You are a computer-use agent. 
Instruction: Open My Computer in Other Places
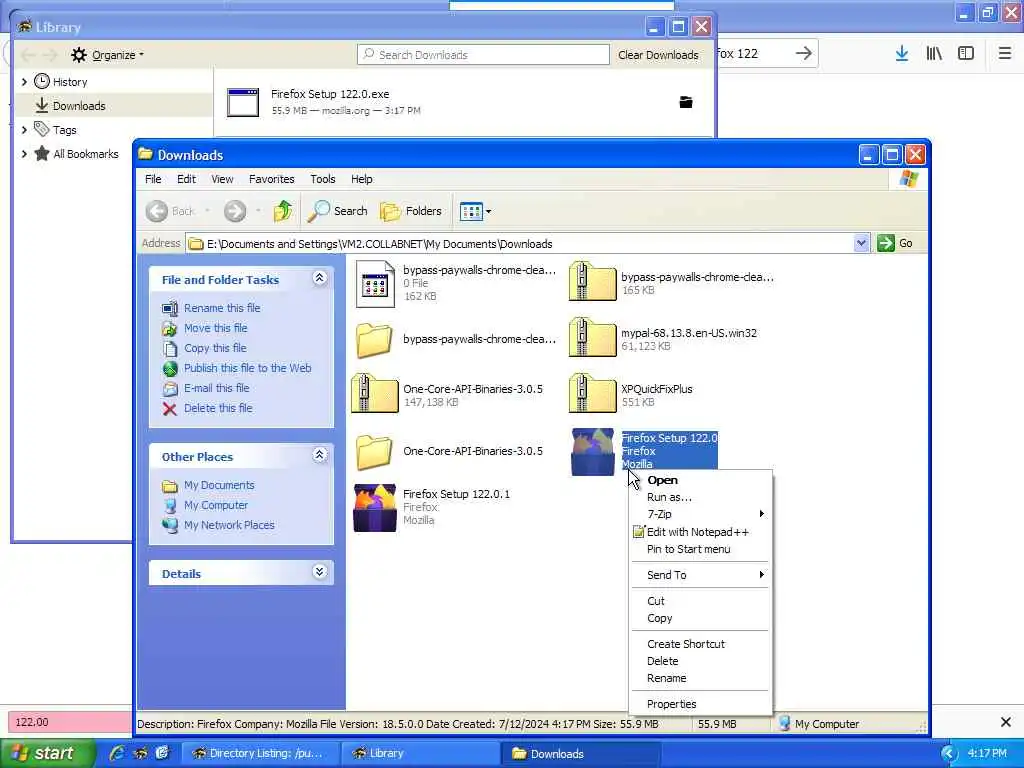[x=216, y=505]
